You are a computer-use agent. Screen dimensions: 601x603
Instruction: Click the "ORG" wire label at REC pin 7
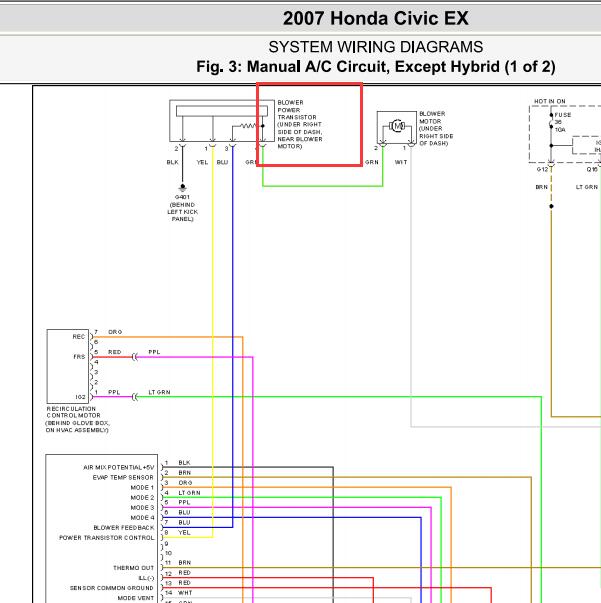[115, 332]
